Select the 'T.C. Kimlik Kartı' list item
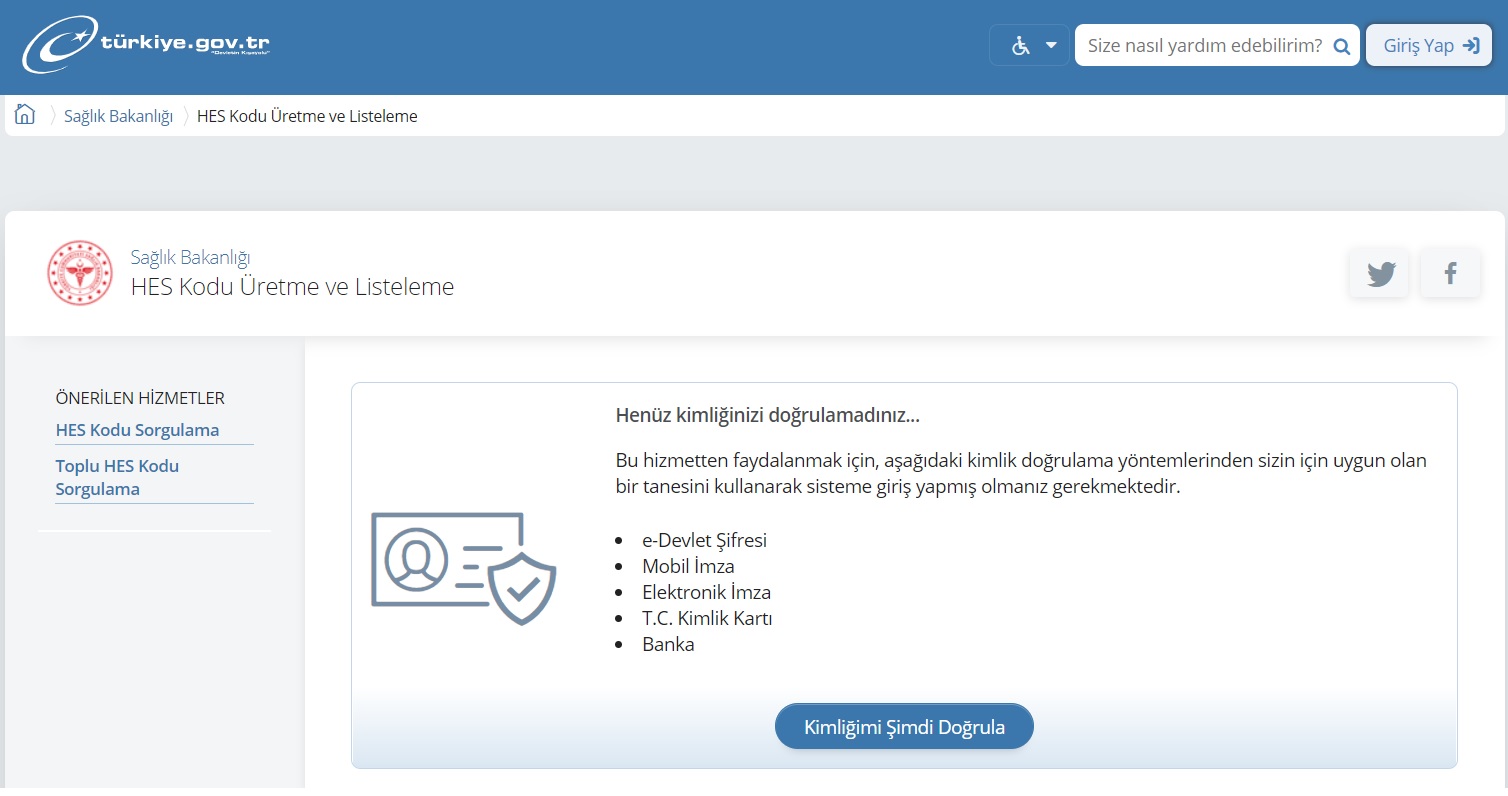The height and width of the screenshot is (796, 1508). point(707,618)
